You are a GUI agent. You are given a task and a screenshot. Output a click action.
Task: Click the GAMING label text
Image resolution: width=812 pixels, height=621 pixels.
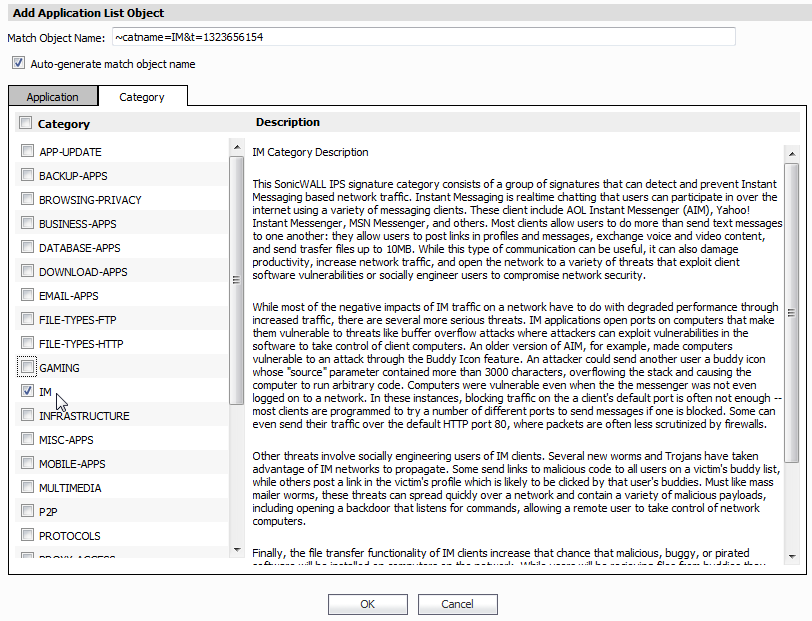click(60, 368)
